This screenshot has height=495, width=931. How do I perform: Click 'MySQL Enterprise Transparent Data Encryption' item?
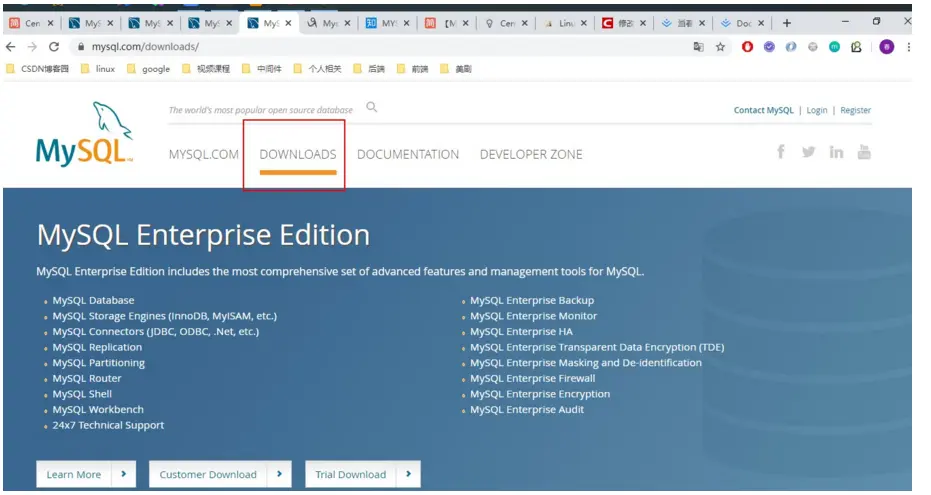[x=597, y=347]
